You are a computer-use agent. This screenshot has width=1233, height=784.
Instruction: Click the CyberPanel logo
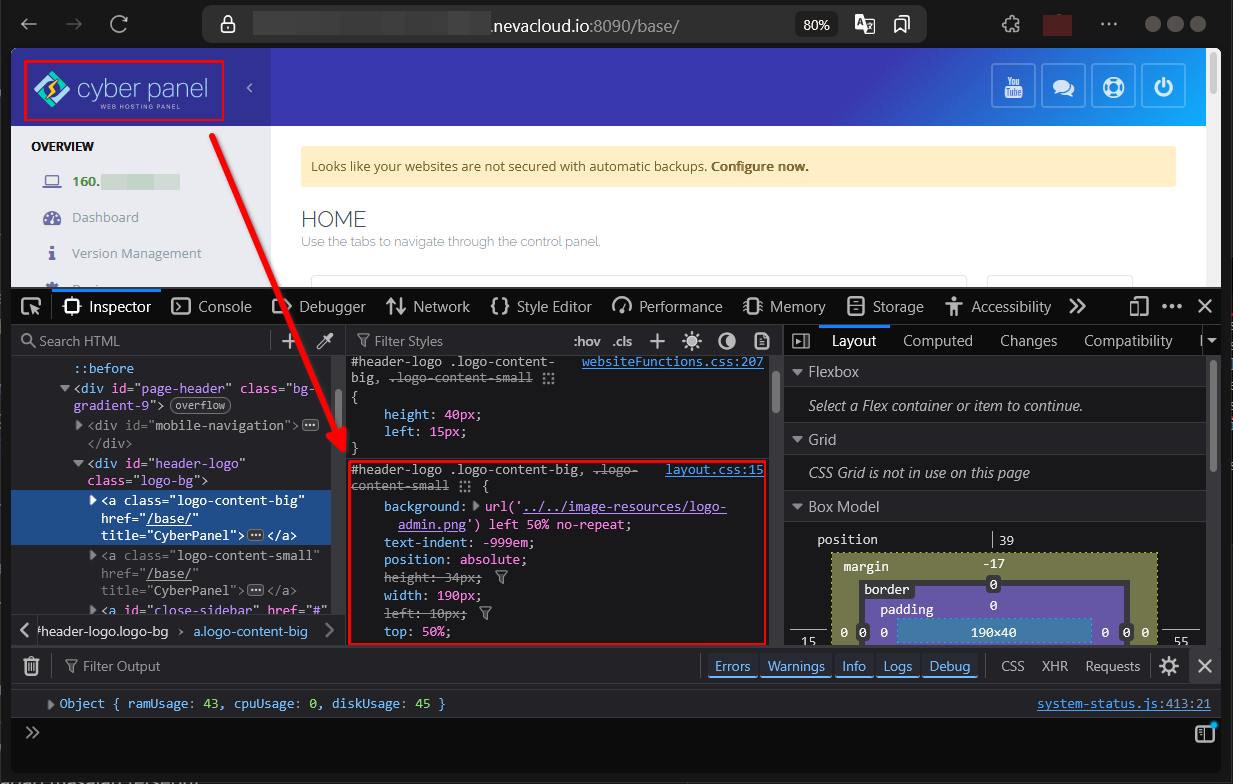[x=121, y=91]
